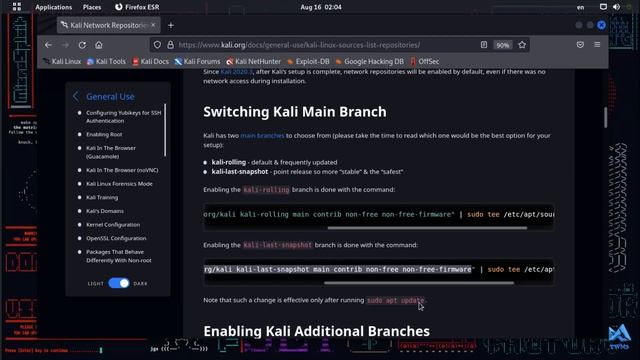Open the Places menu
Viewport: 640px width, 360px height.
pyautogui.click(x=92, y=7)
